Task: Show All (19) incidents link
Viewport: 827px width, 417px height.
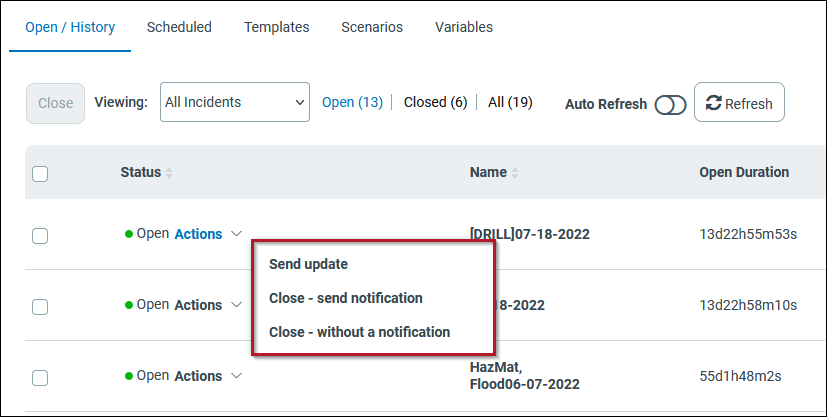Action: [x=510, y=102]
